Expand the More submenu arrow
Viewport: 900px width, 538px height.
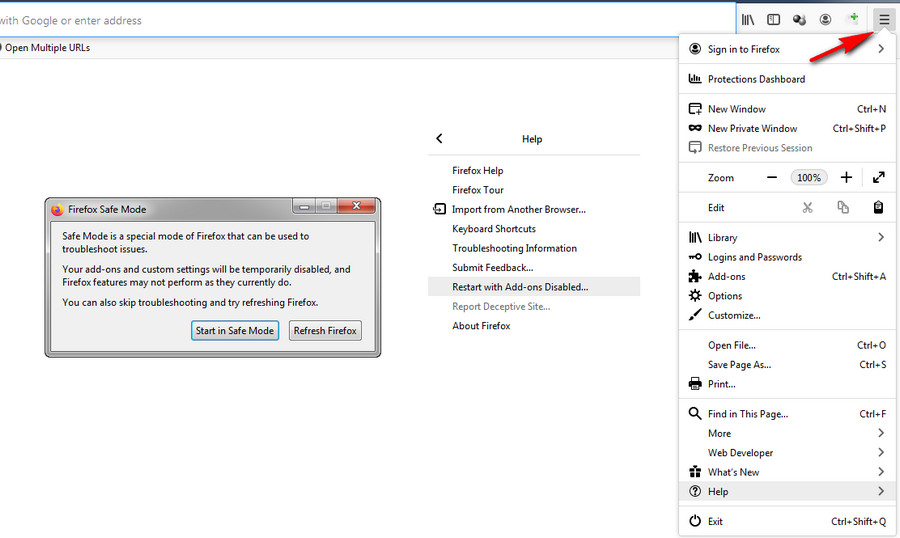point(881,433)
